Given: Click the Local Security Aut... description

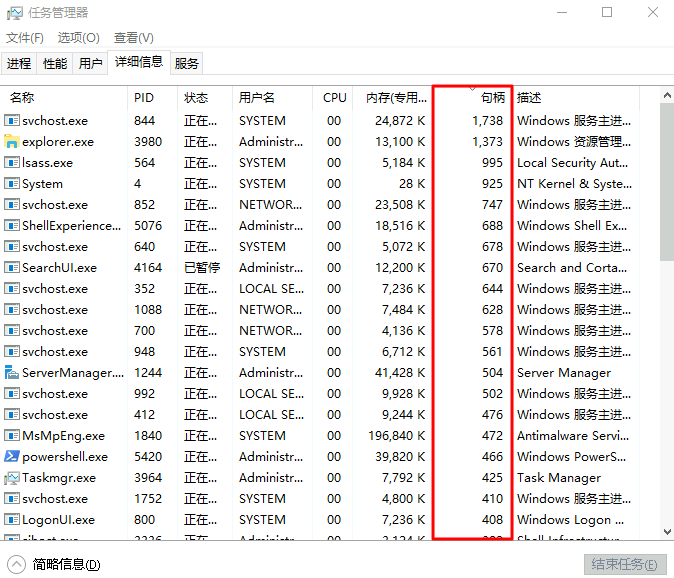Looking at the screenshot, I should [x=573, y=163].
